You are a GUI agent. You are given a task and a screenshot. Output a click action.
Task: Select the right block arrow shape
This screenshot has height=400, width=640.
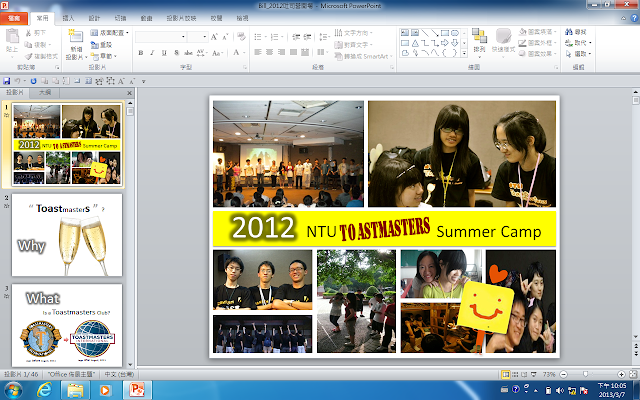pos(444,43)
